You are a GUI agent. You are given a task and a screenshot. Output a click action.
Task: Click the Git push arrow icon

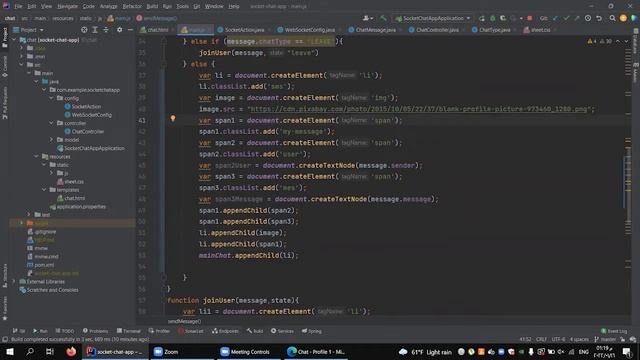577,18
